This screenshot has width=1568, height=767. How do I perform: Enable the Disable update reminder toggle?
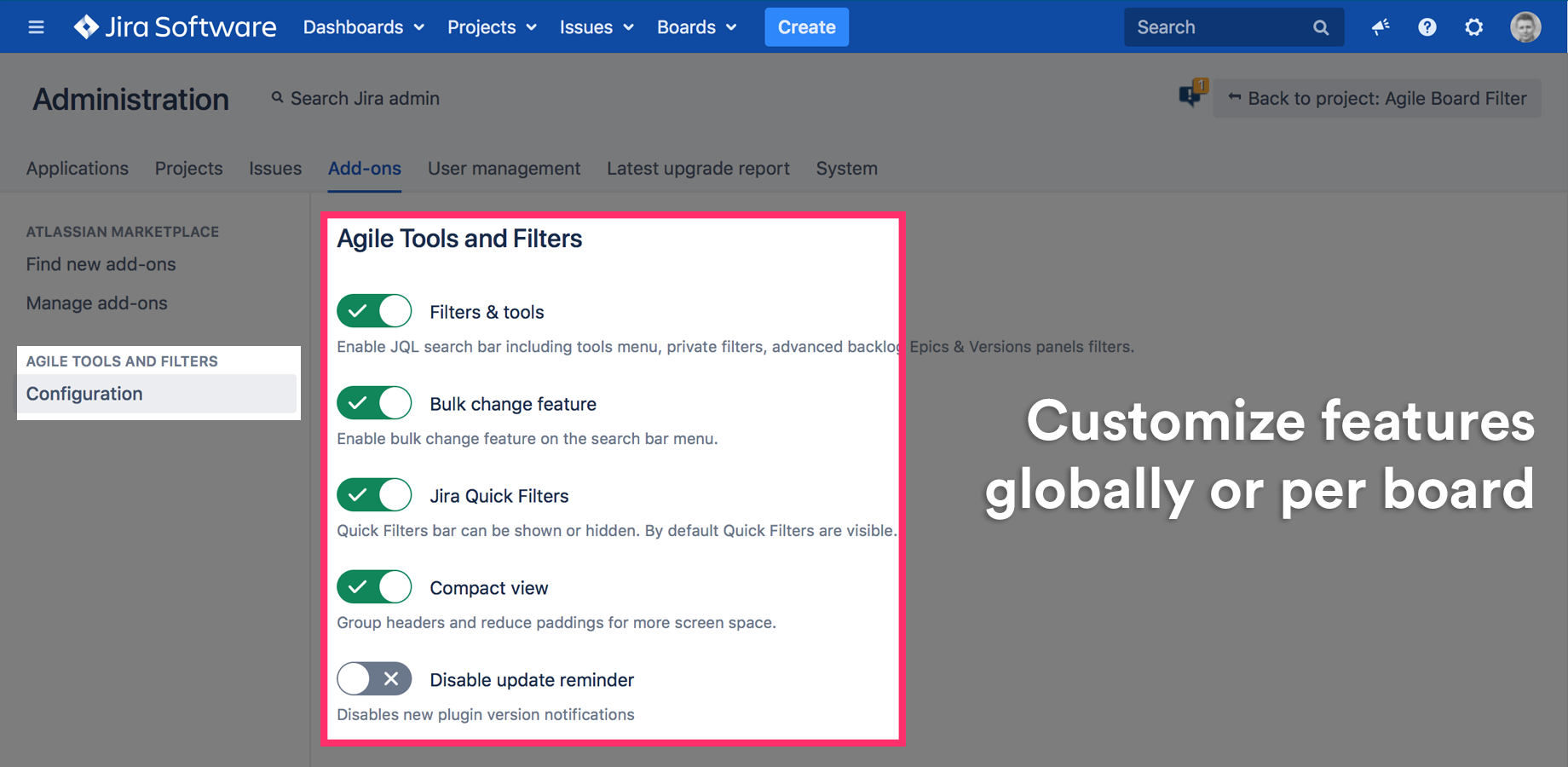pyautogui.click(x=374, y=679)
